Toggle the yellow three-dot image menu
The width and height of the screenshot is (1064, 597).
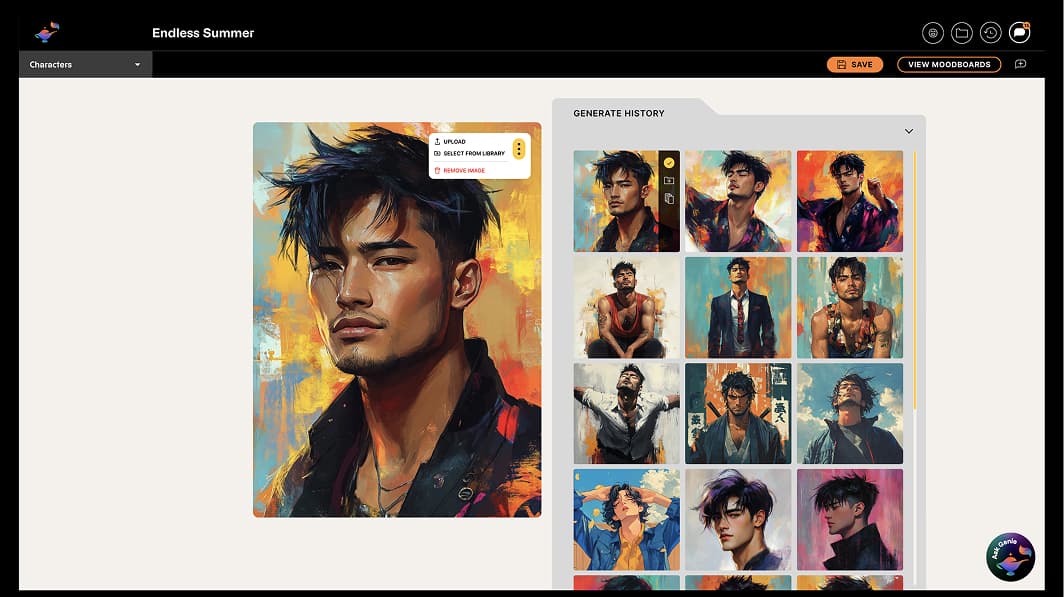[x=518, y=149]
